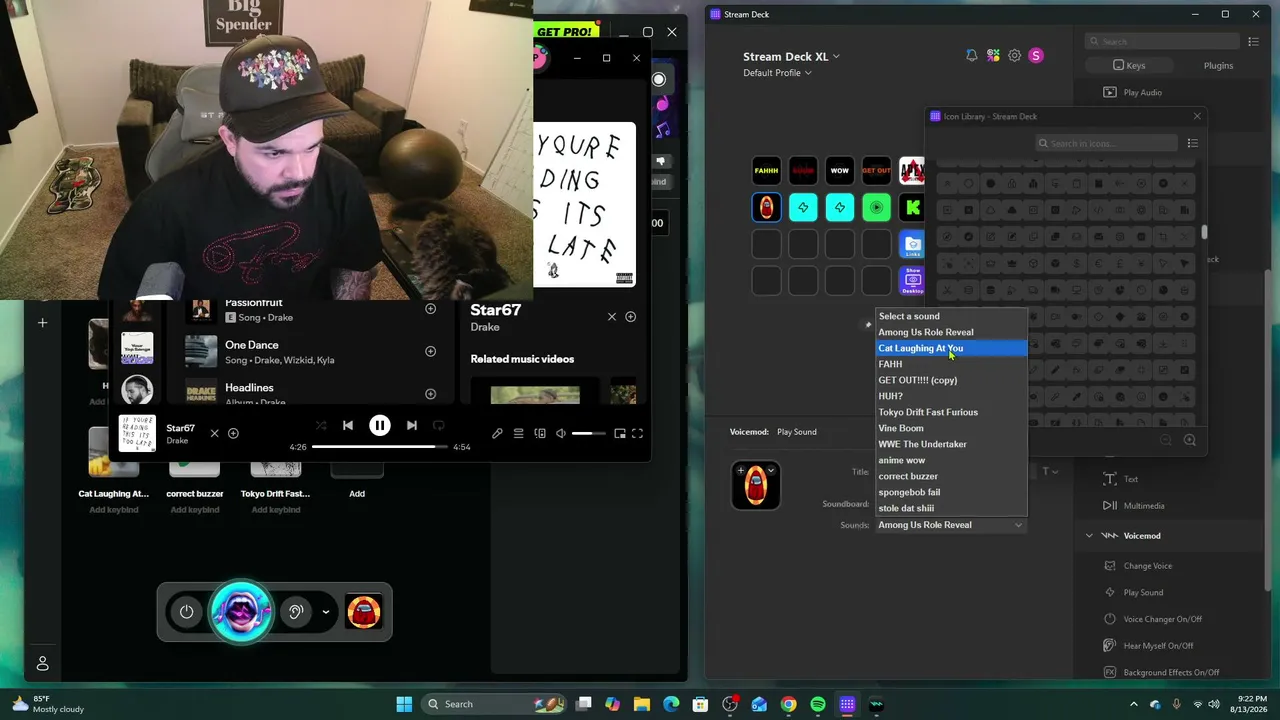
Task: Select the green play key on the deck
Action: [876, 207]
